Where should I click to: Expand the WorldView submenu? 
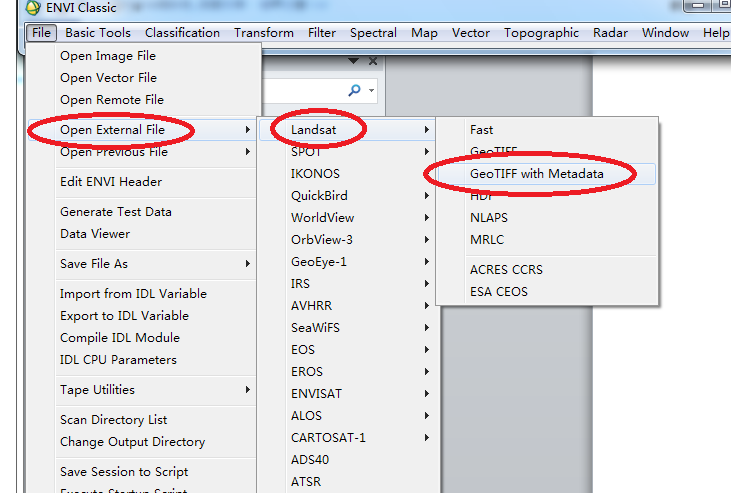tap(347, 218)
